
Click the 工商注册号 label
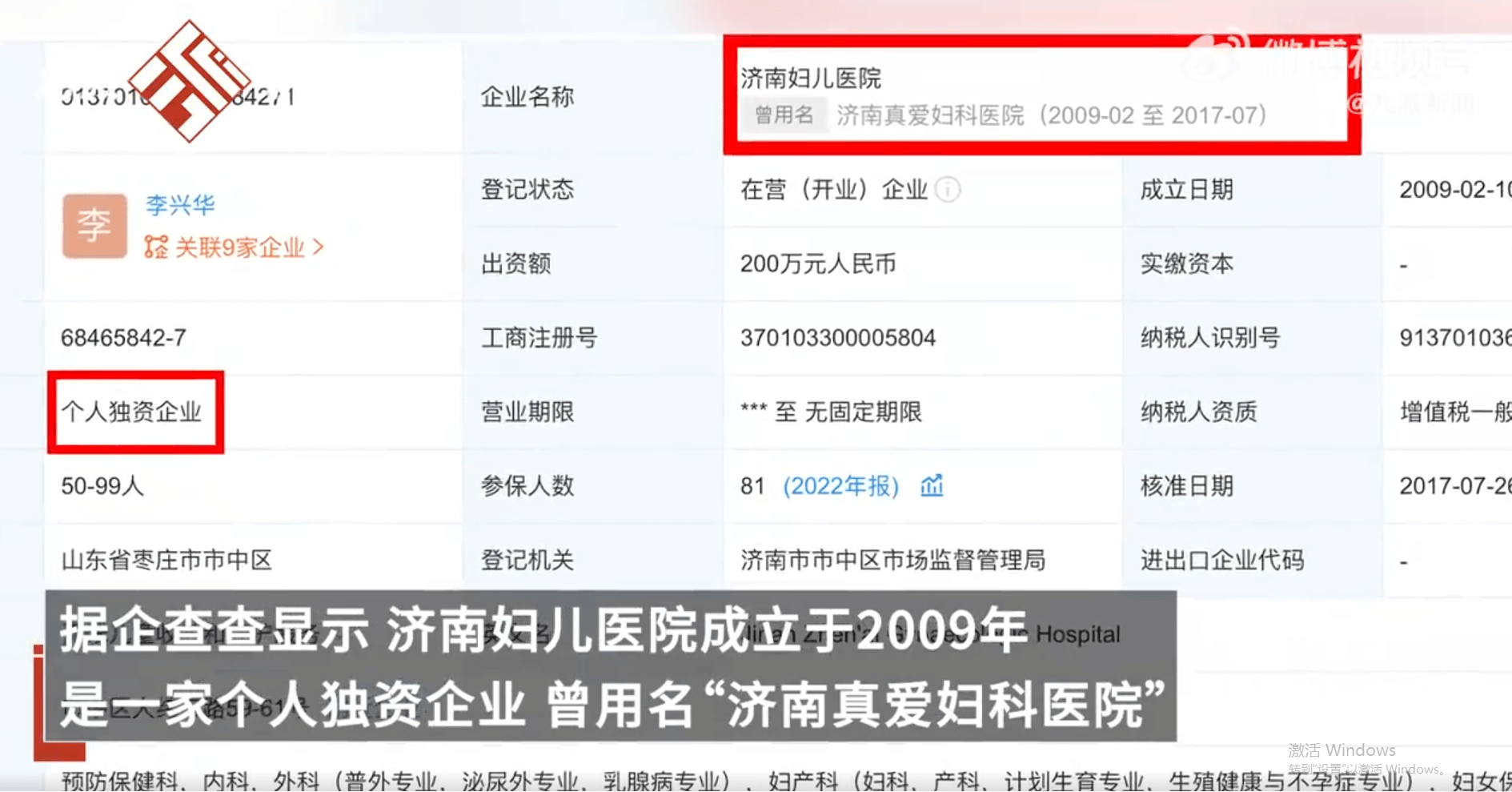539,337
